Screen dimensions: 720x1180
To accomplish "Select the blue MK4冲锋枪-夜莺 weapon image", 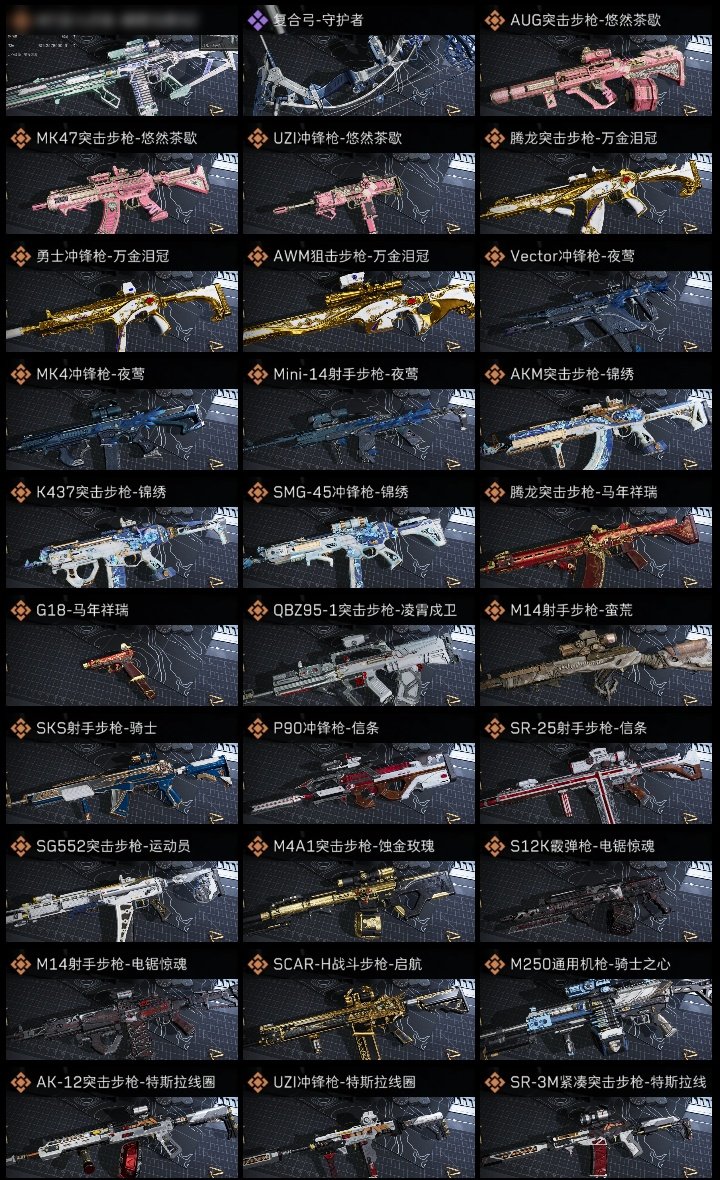I will (122, 430).
